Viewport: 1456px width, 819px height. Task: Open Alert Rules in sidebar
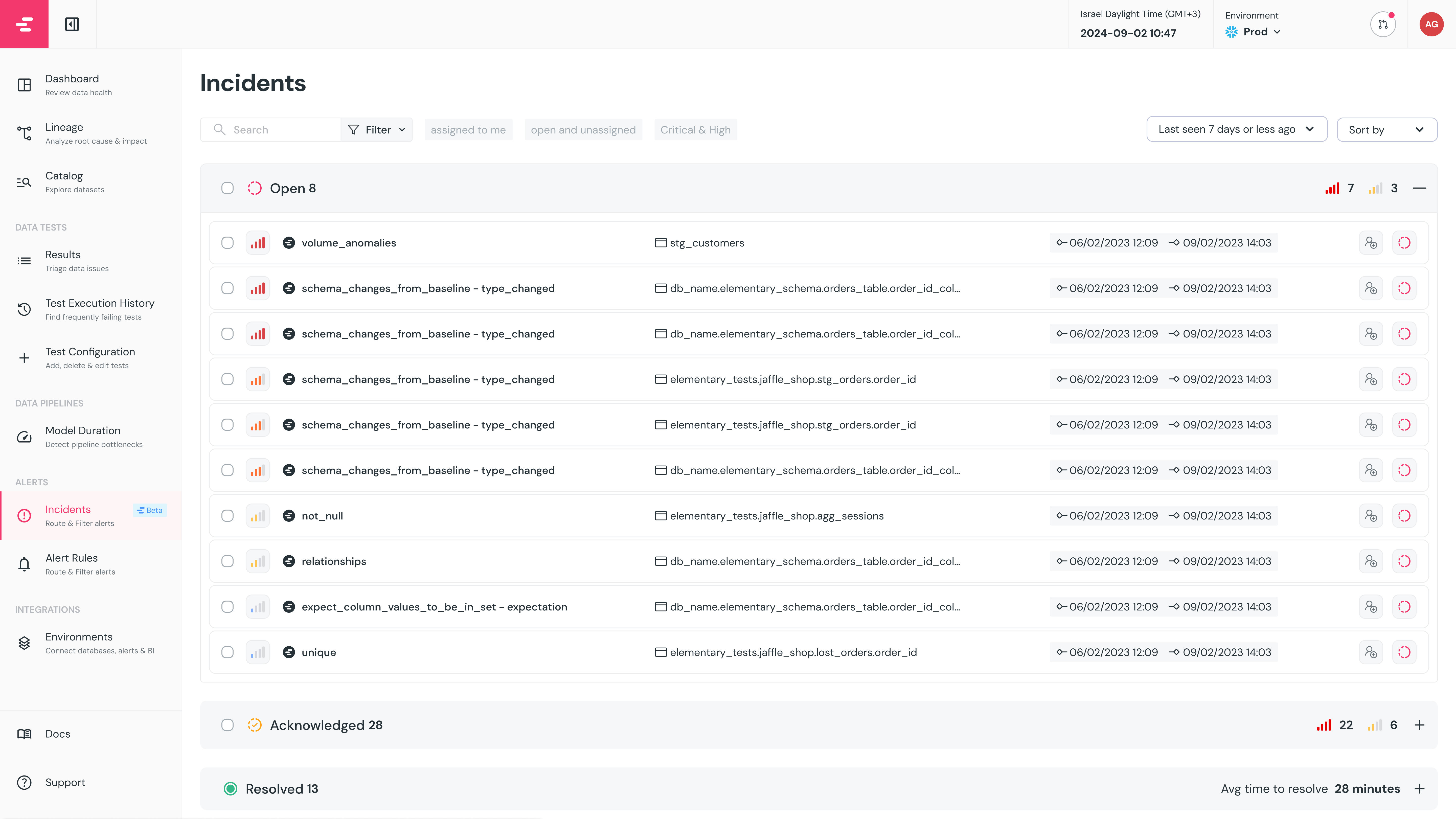[91, 564]
